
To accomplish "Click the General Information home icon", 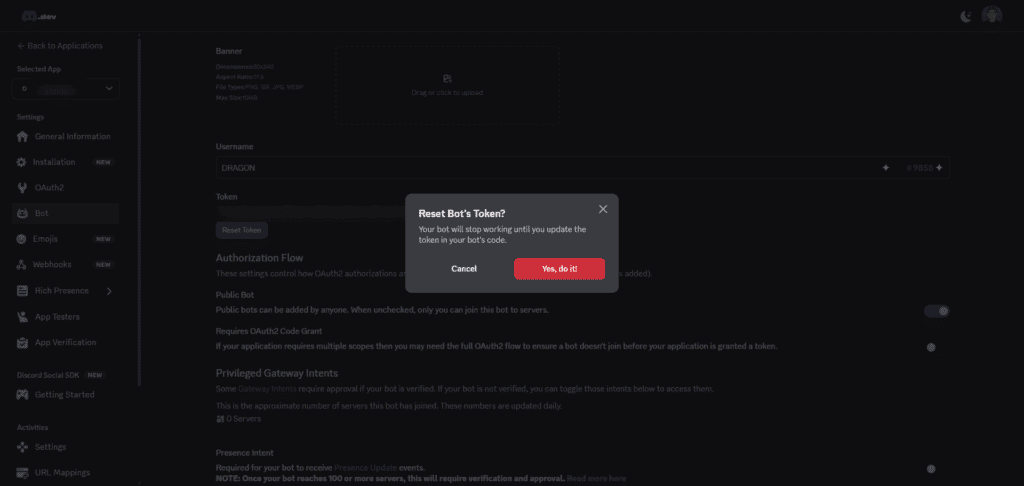I will (x=22, y=137).
